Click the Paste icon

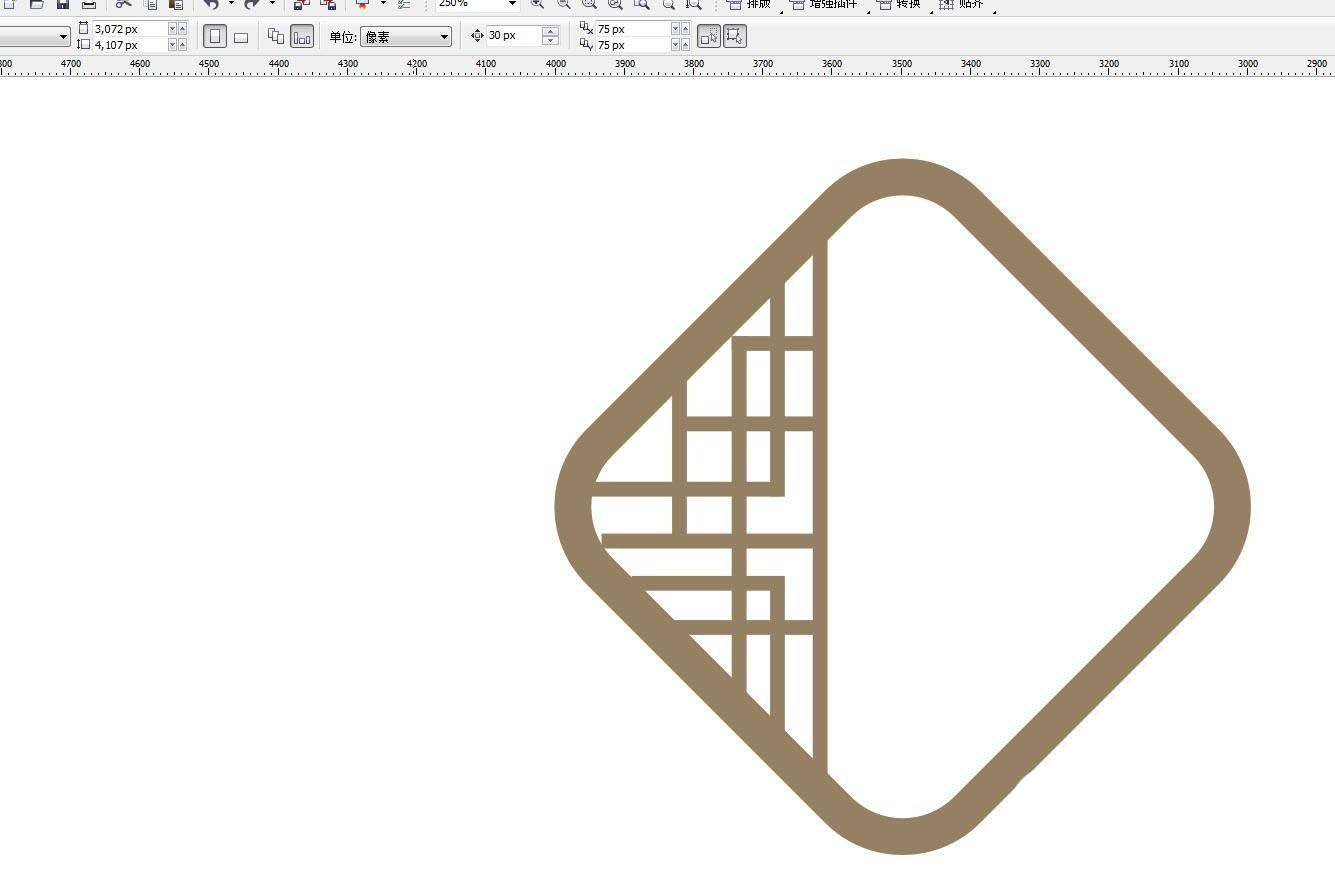tap(176, 4)
